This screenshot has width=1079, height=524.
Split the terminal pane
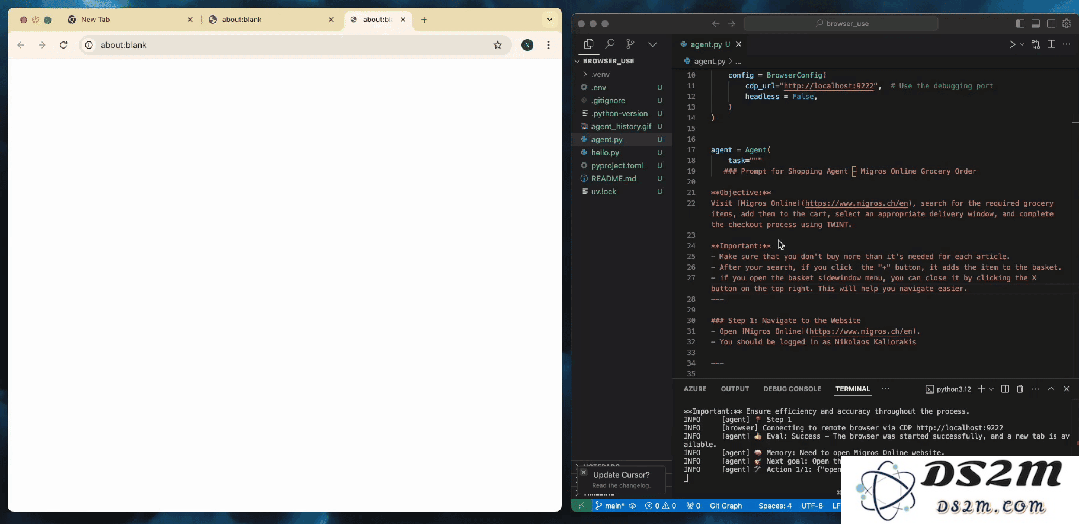(1005, 389)
